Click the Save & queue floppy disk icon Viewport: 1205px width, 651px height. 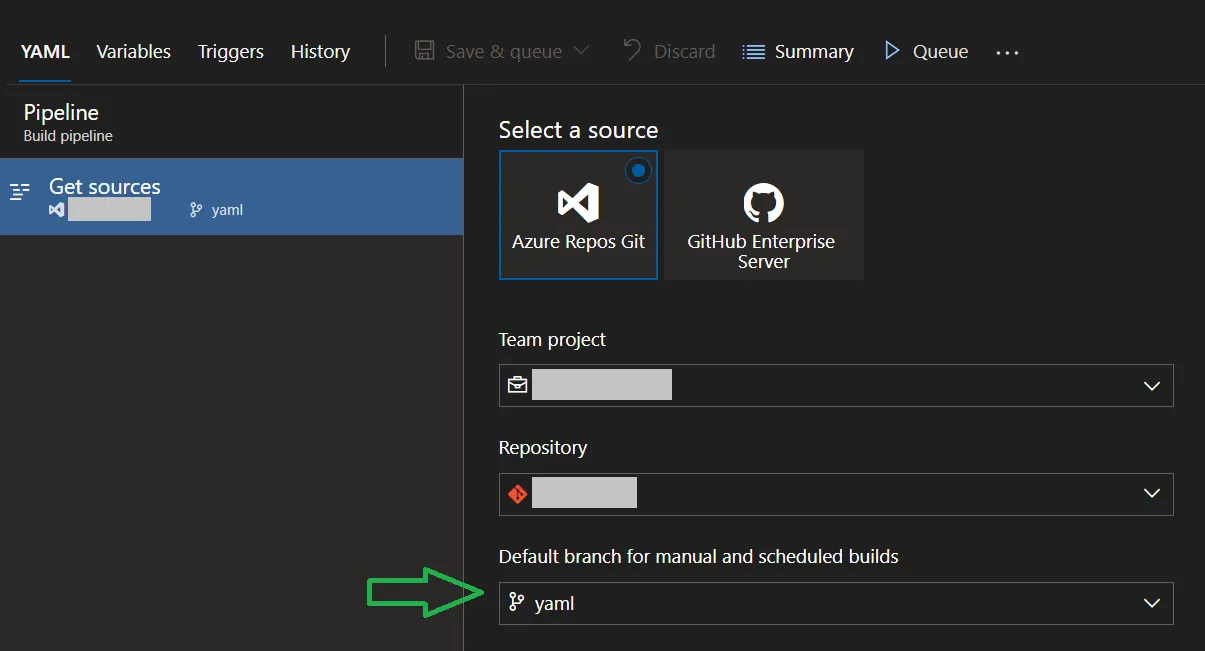coord(424,51)
